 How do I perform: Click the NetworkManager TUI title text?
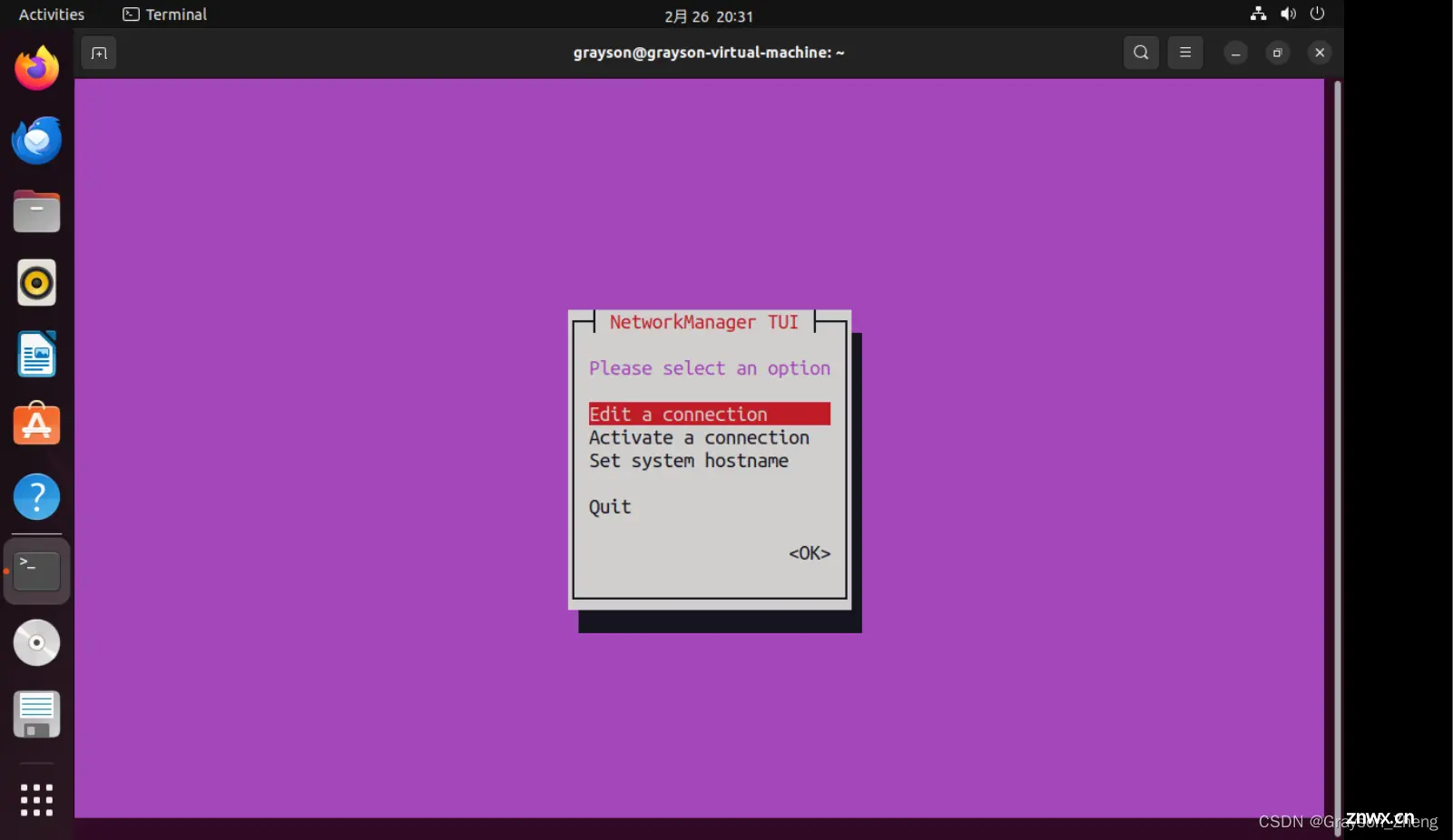(x=704, y=322)
